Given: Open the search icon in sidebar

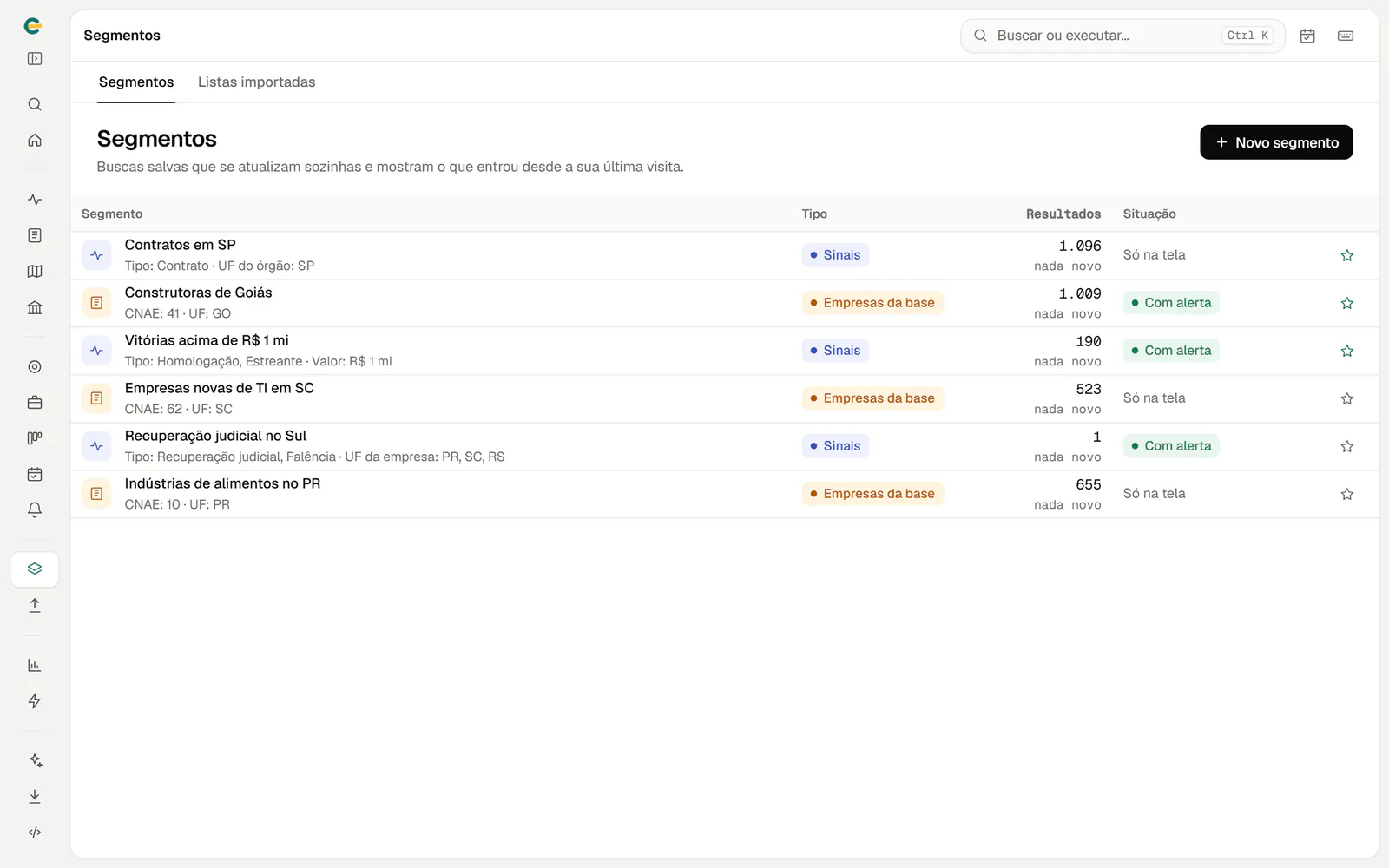Looking at the screenshot, I should [35, 104].
